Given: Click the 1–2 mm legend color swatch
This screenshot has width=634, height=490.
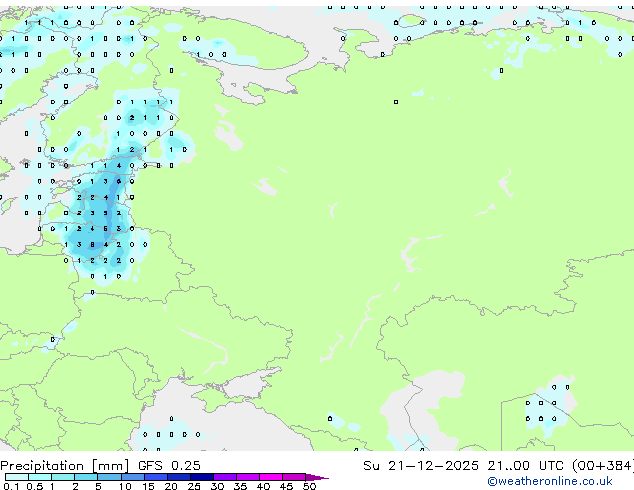Looking at the screenshot, I should [x=63, y=477].
